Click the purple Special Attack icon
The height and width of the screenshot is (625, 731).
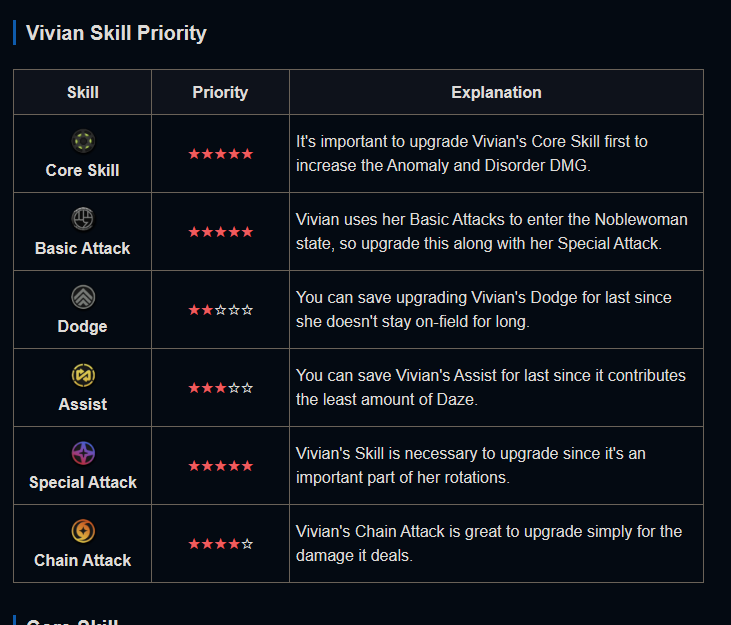coord(83,453)
